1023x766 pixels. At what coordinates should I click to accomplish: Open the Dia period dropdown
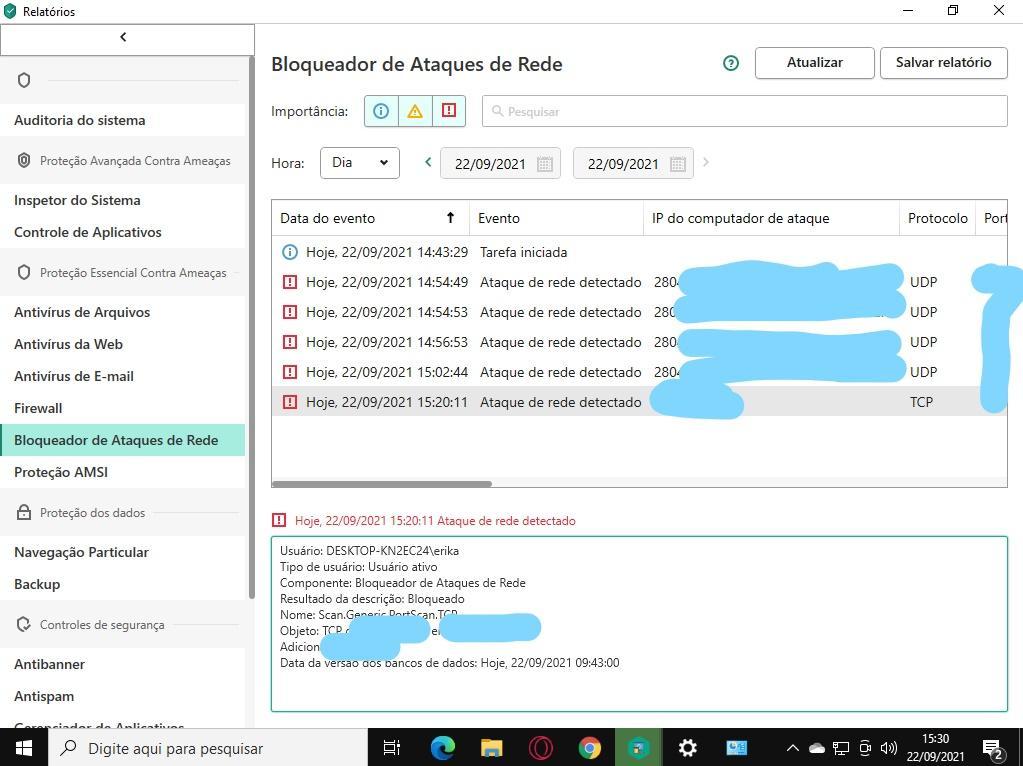coord(359,163)
